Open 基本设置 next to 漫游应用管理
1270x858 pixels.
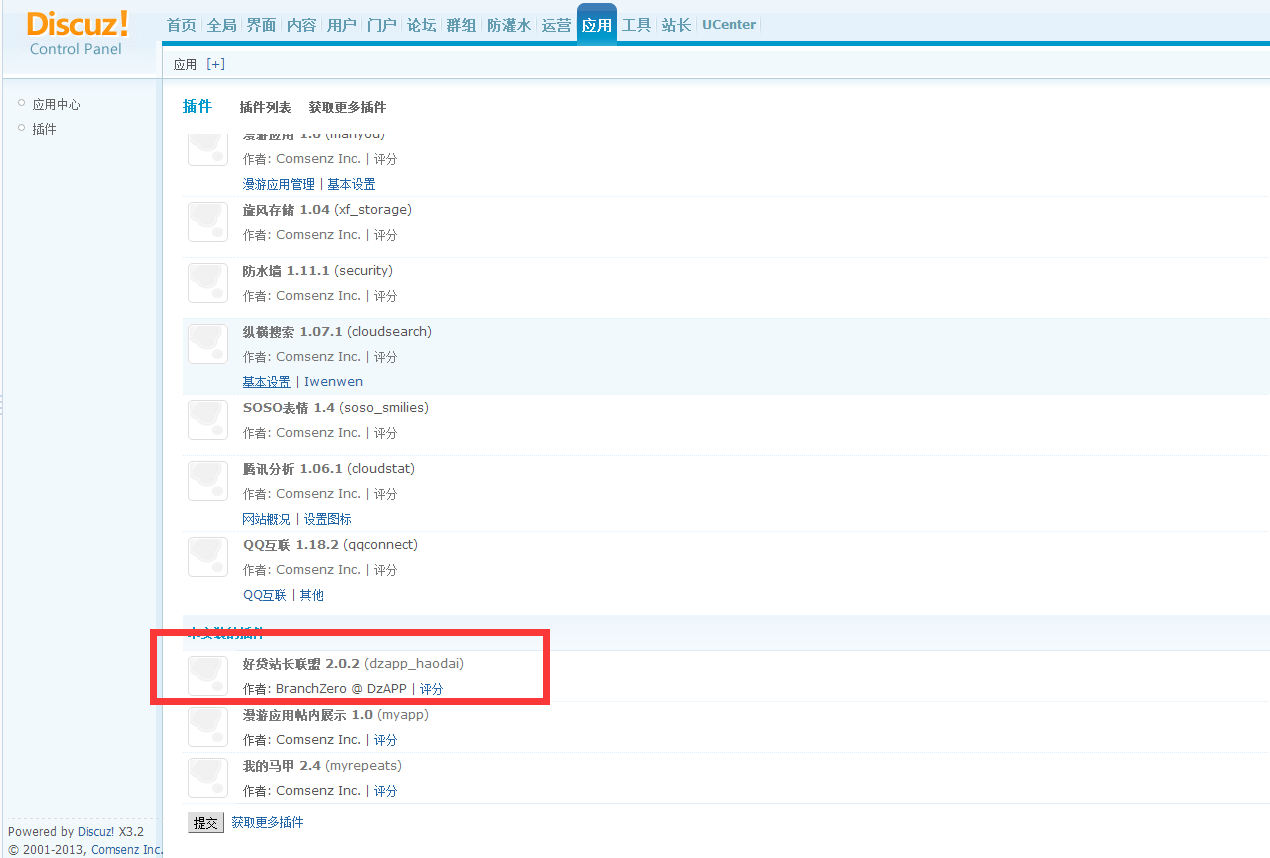click(x=351, y=184)
